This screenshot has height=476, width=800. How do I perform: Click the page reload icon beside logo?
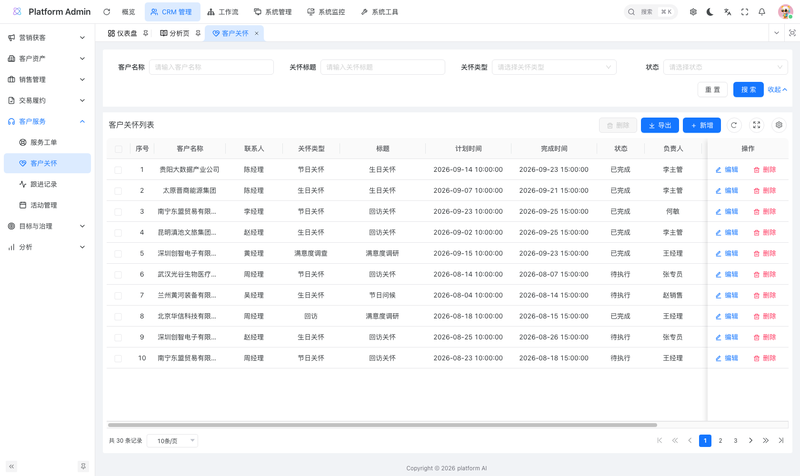[x=106, y=12]
